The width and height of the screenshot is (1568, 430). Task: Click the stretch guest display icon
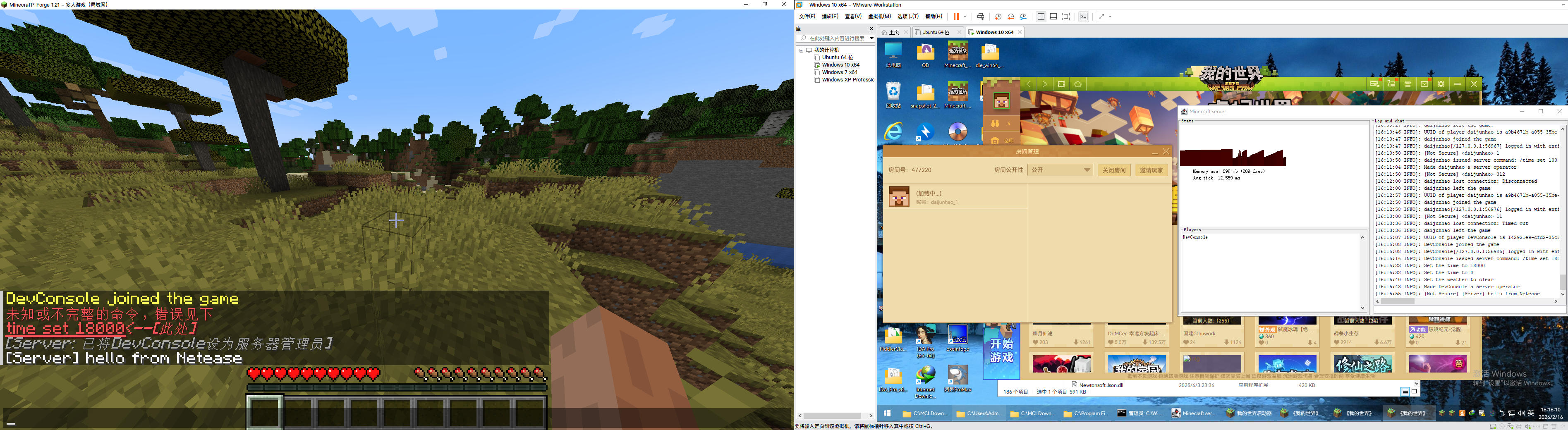point(1101,17)
